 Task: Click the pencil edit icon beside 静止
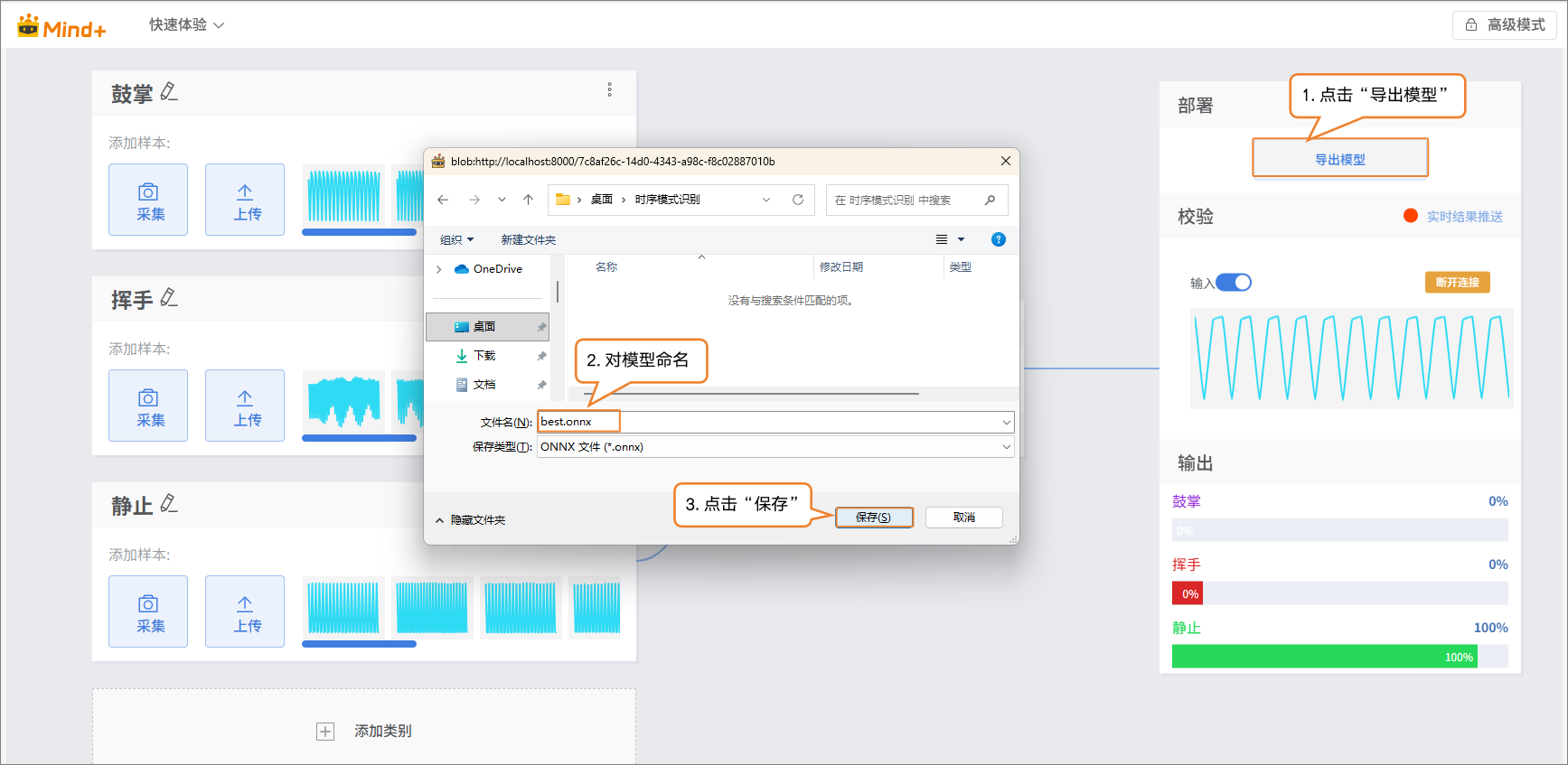point(169,504)
